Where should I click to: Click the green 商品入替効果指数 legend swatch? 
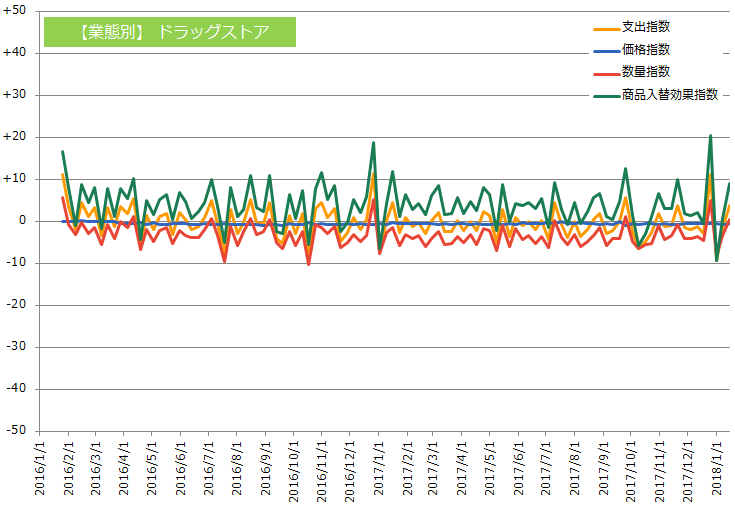pyautogui.click(x=607, y=97)
